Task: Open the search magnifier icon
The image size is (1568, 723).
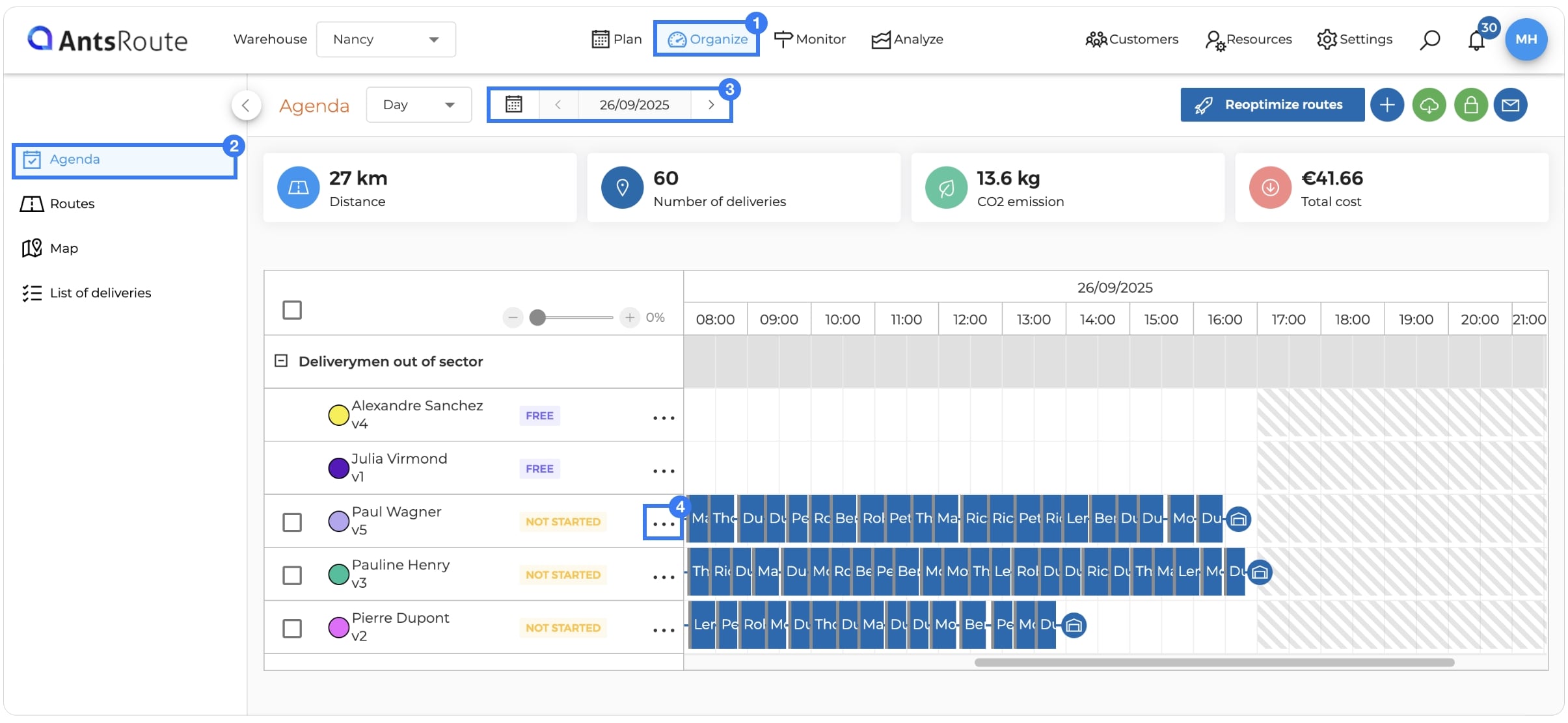Action: [1429, 40]
